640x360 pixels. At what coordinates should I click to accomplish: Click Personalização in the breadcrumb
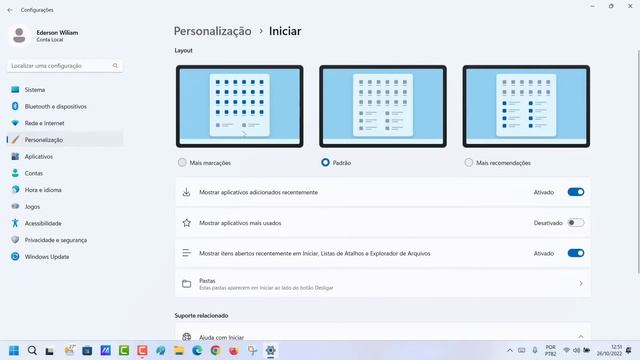point(213,31)
